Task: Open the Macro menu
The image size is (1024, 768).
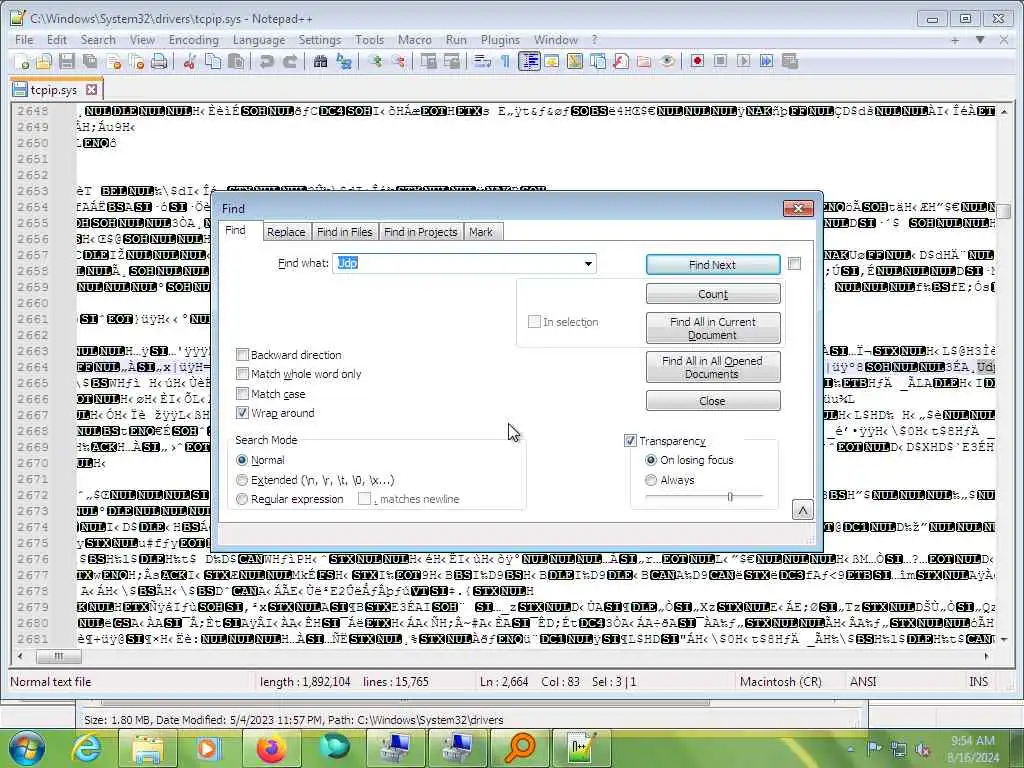Action: pos(415,40)
